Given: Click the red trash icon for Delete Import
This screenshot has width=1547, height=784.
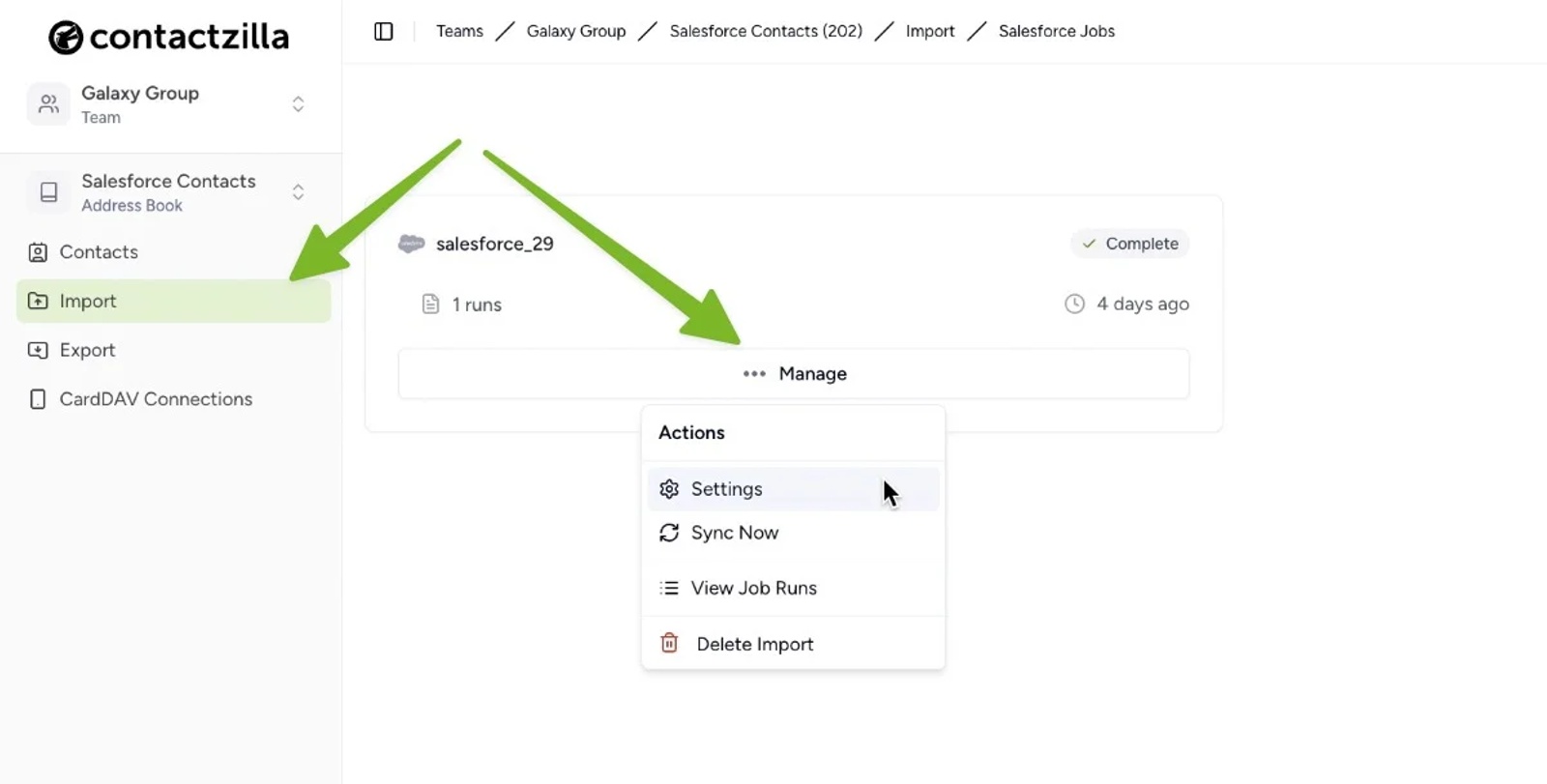Looking at the screenshot, I should click(669, 643).
